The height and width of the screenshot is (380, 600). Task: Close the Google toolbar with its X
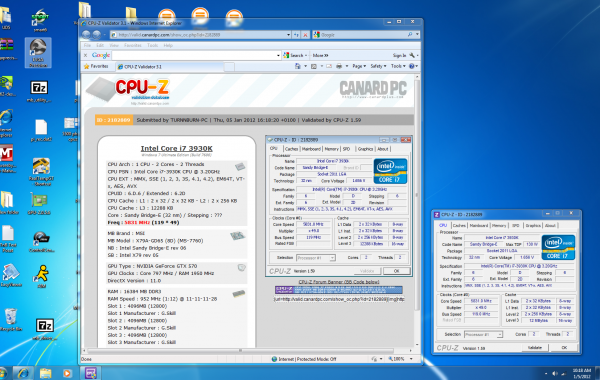click(85, 55)
